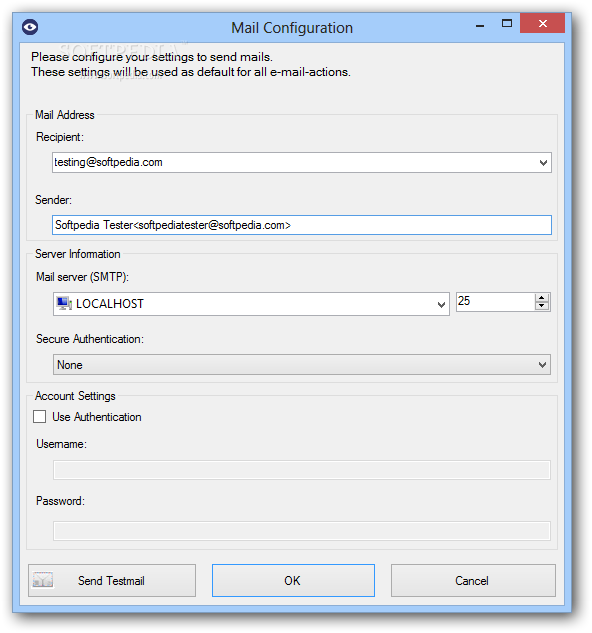The width and height of the screenshot is (592, 633).
Task: Close the Mail Configuration dialog
Action: point(542,23)
